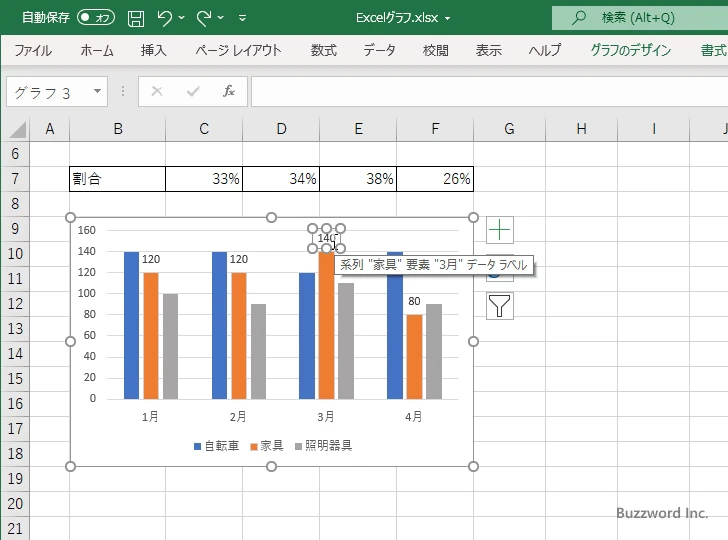Image resolution: width=728 pixels, height=540 pixels.
Task: Click the Insert Function fx icon
Action: coord(229,91)
